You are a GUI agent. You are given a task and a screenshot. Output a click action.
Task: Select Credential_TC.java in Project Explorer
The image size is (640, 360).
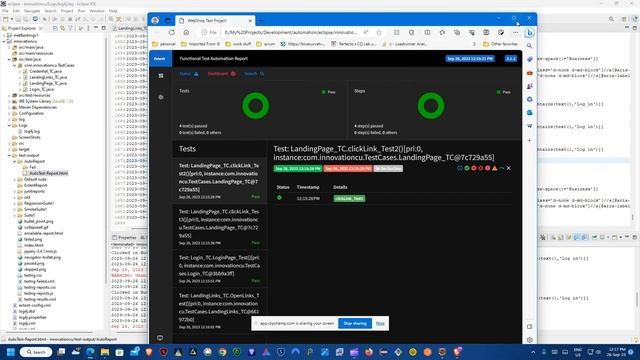tap(45, 71)
